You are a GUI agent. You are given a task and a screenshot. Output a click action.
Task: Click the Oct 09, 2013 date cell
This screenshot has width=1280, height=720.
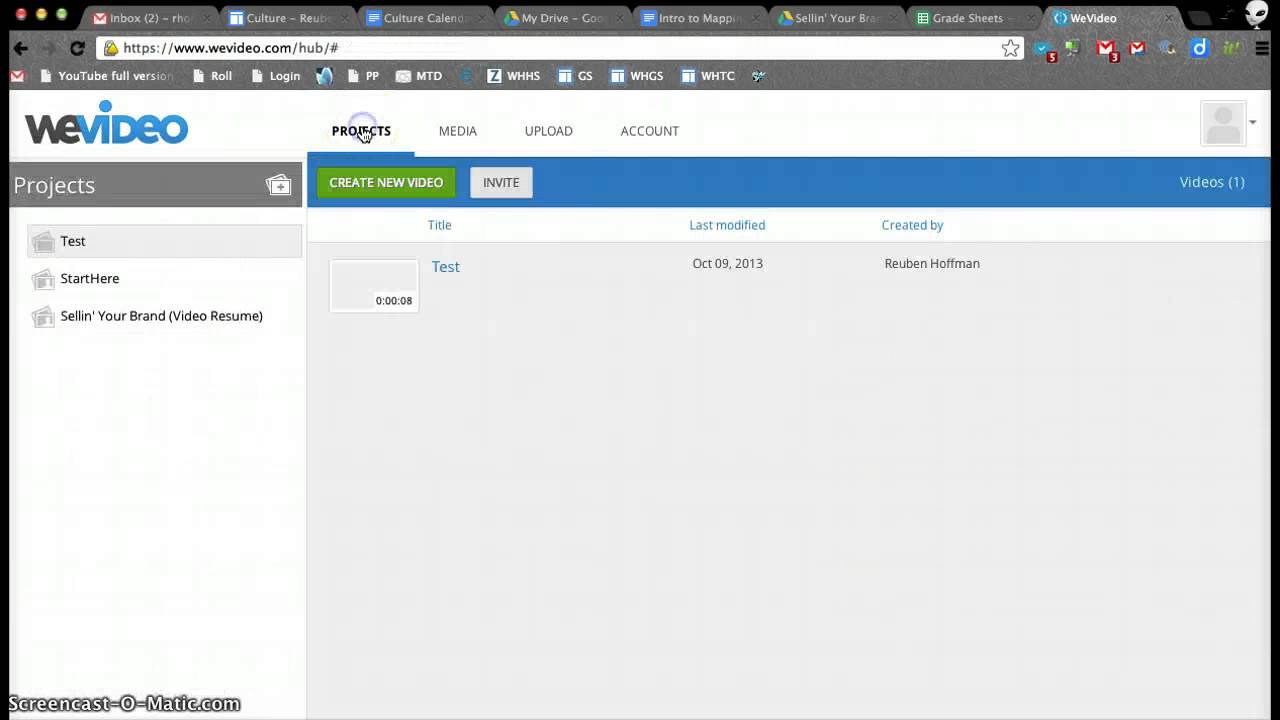[728, 264]
